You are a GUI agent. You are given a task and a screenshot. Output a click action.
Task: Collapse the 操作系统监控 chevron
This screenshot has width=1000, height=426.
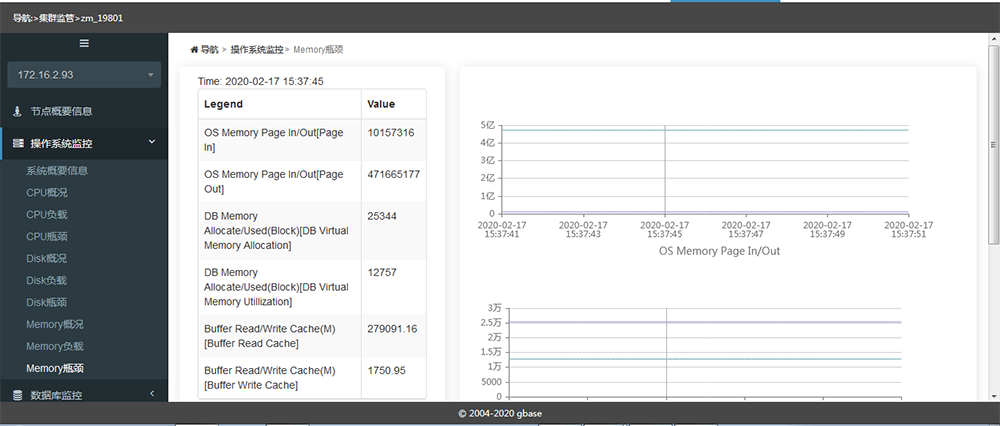pyautogui.click(x=152, y=142)
